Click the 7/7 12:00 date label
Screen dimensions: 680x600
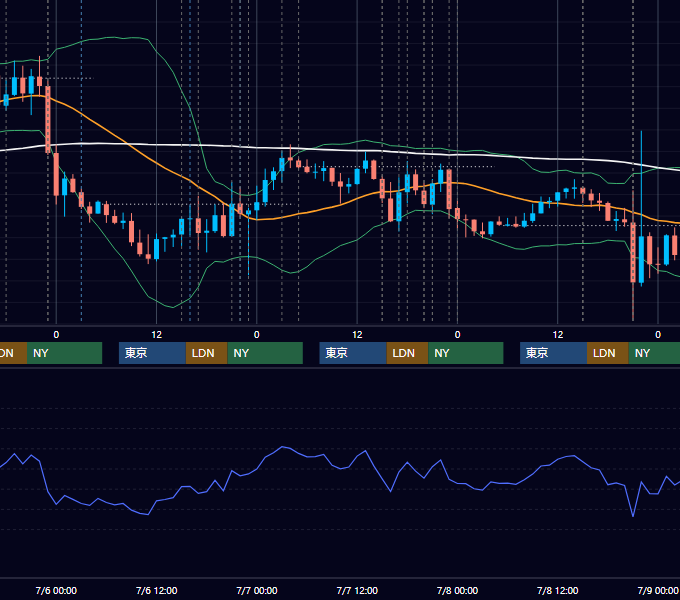(x=357, y=590)
